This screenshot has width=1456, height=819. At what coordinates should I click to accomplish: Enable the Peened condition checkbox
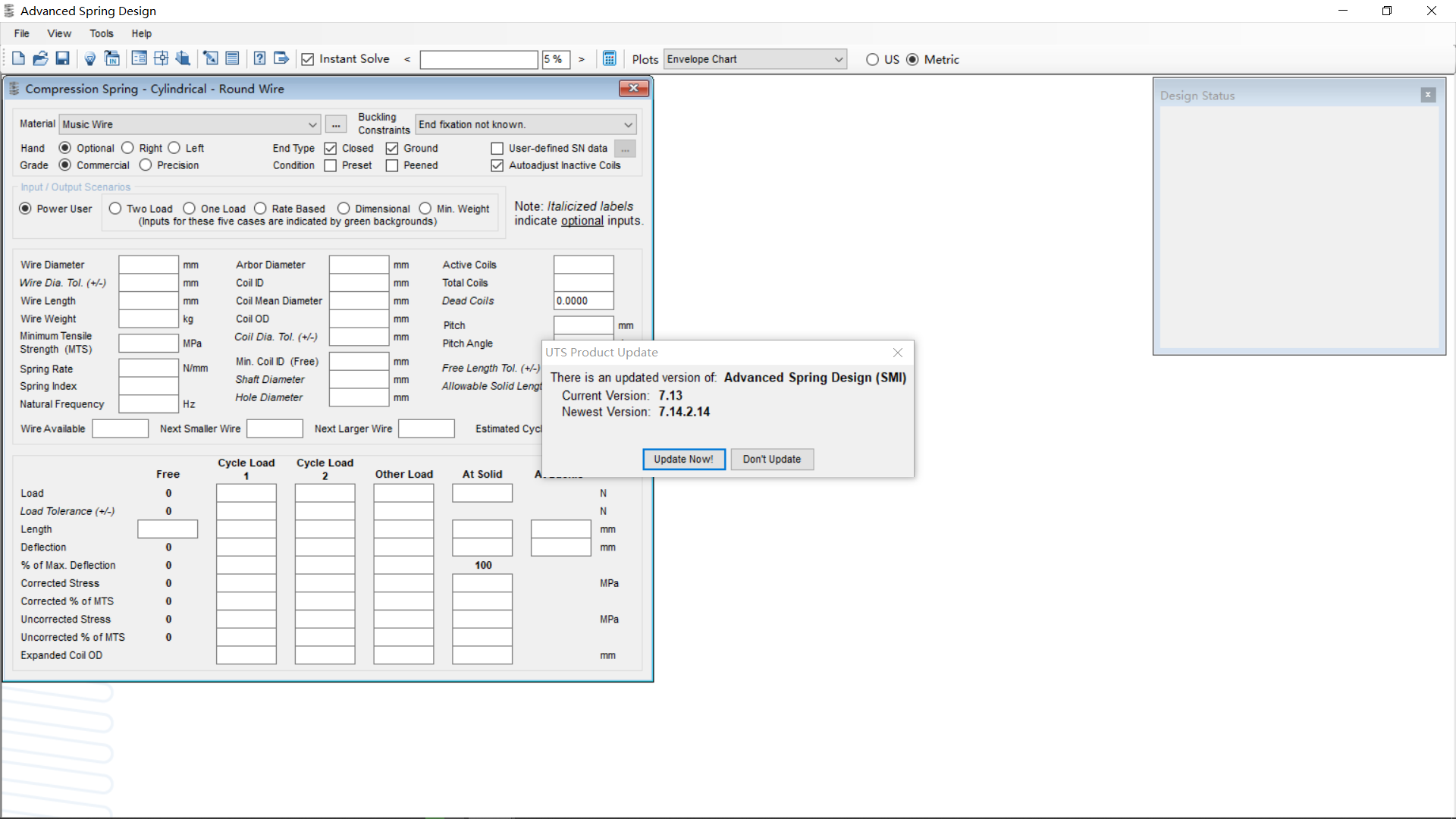tap(392, 165)
